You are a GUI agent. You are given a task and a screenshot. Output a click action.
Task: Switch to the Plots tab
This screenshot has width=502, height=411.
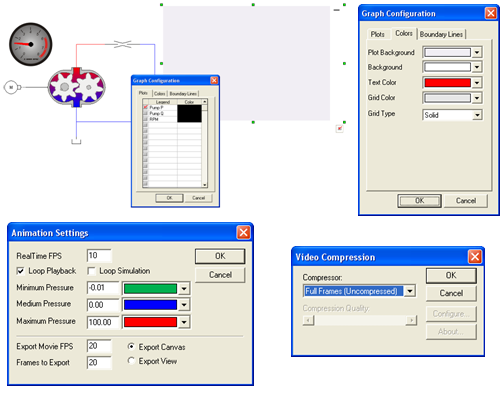coord(377,34)
